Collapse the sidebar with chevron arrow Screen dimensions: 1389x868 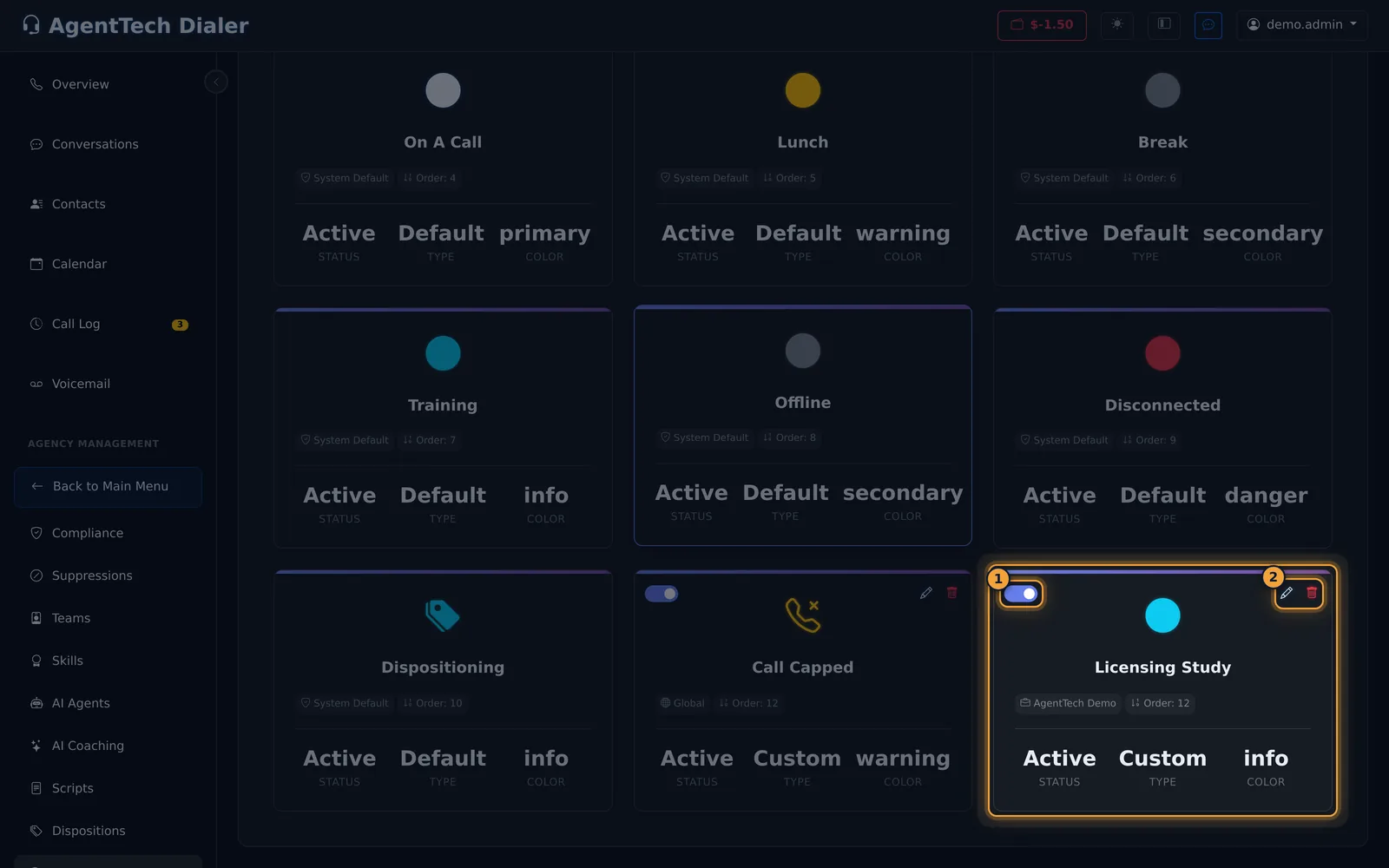pos(216,82)
